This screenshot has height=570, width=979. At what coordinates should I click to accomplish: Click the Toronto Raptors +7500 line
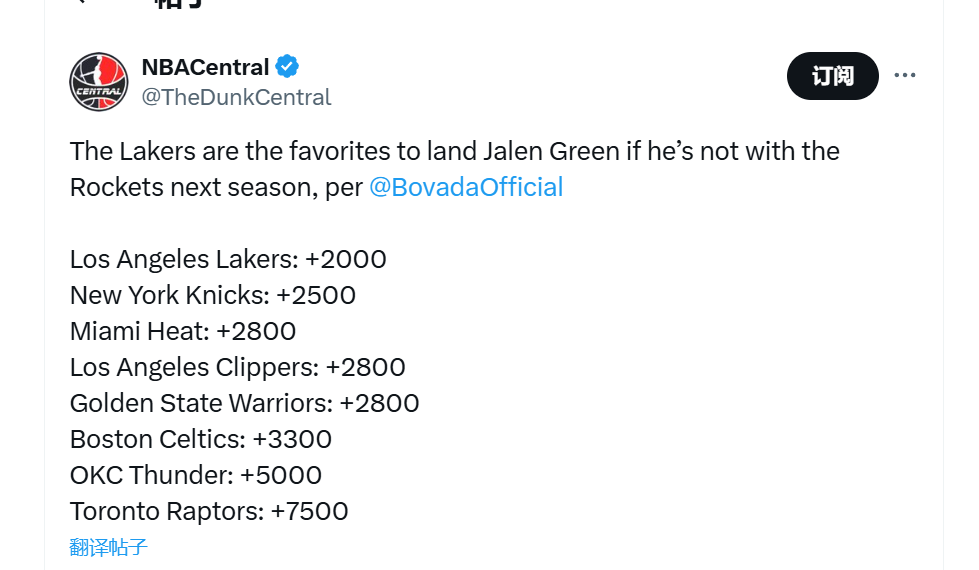click(209, 511)
